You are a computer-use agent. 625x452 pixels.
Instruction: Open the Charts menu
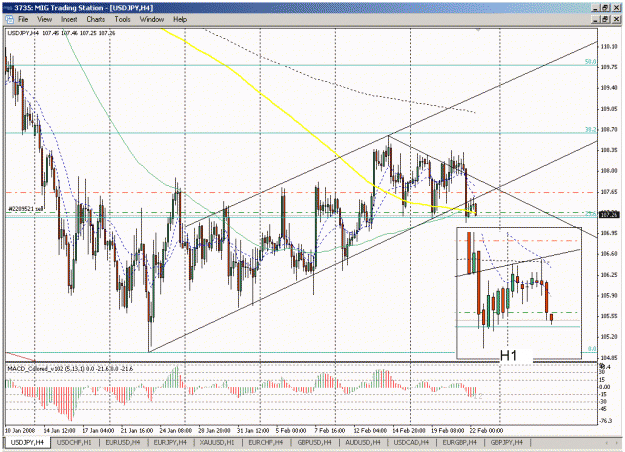click(96, 20)
